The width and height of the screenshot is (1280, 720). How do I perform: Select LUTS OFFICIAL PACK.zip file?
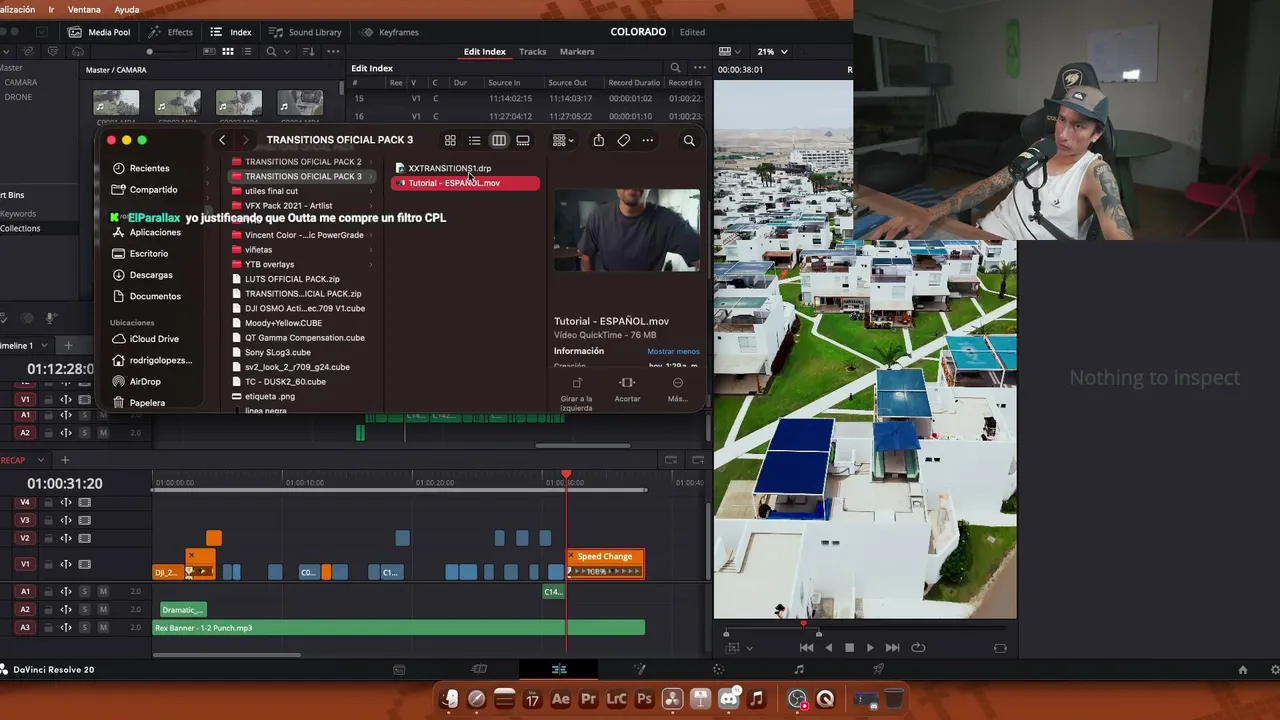click(x=292, y=279)
